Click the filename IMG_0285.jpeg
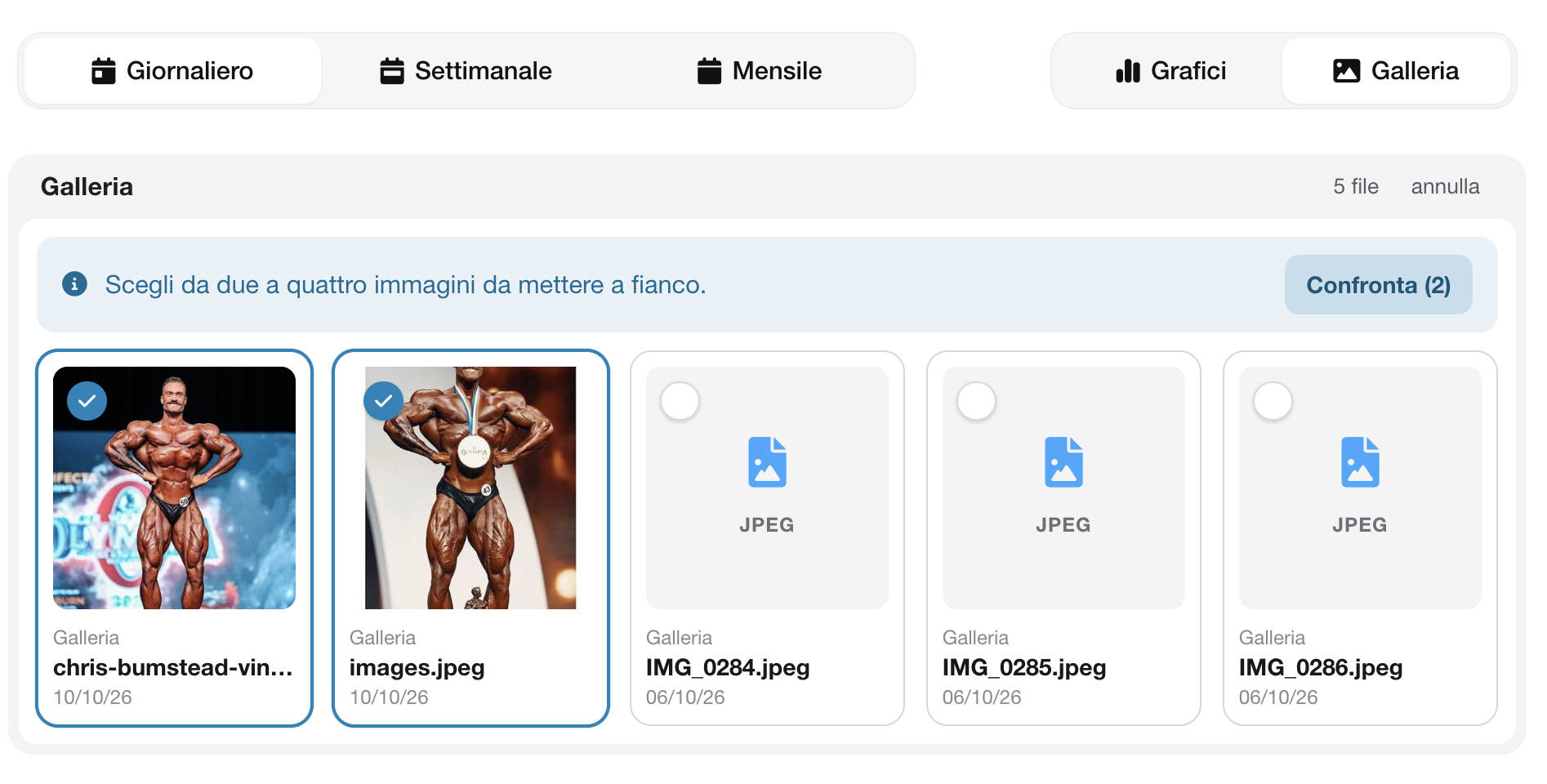Viewport: 1547px width, 784px height. pos(1024,667)
